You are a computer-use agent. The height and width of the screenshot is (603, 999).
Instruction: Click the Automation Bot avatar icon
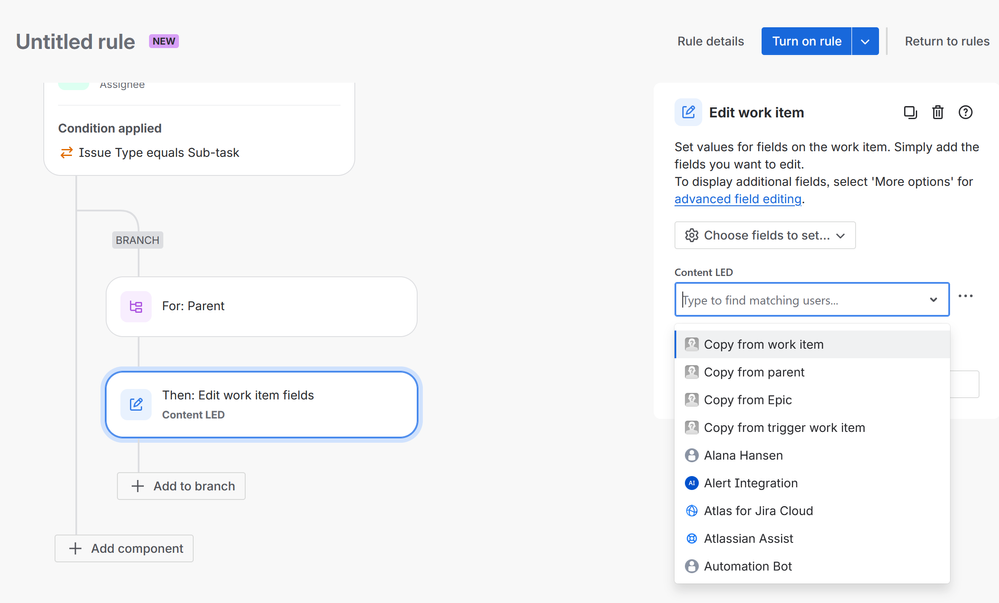point(691,566)
